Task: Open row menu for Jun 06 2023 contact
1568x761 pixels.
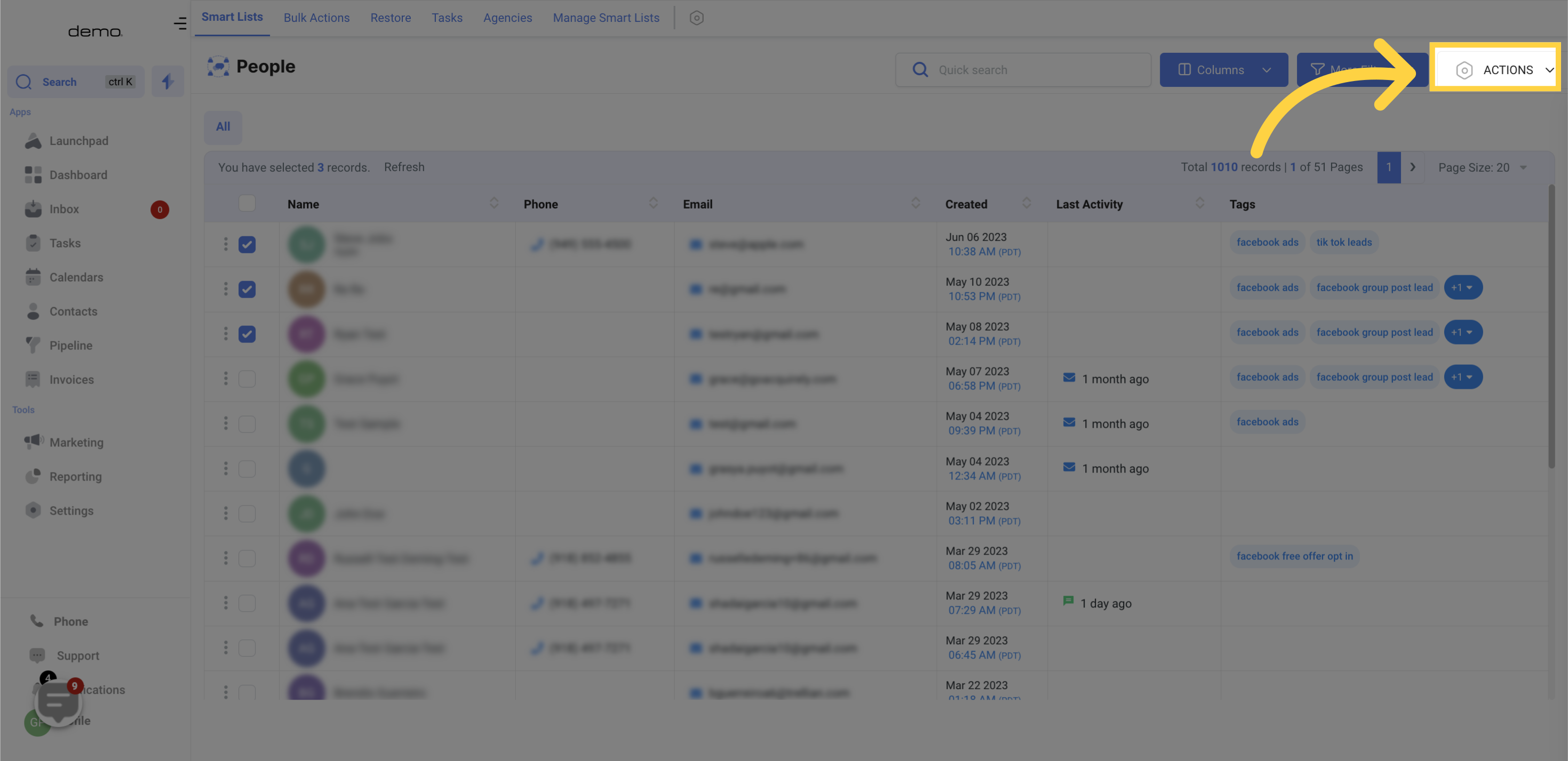Action: [x=225, y=244]
